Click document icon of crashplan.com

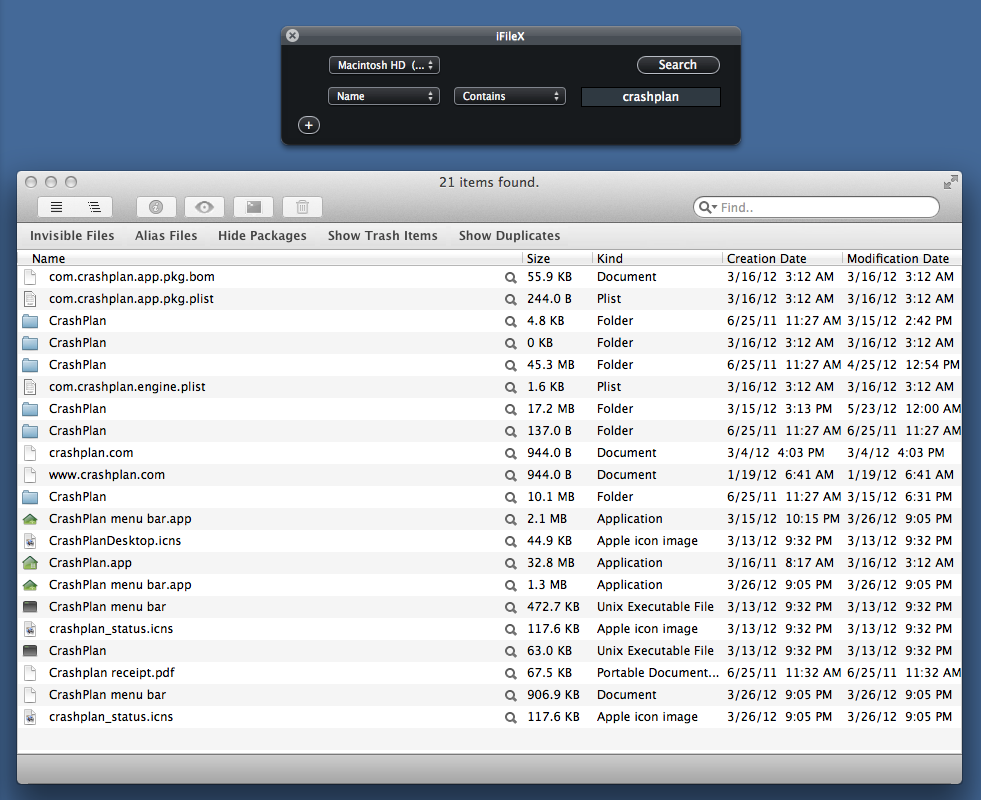(30, 453)
